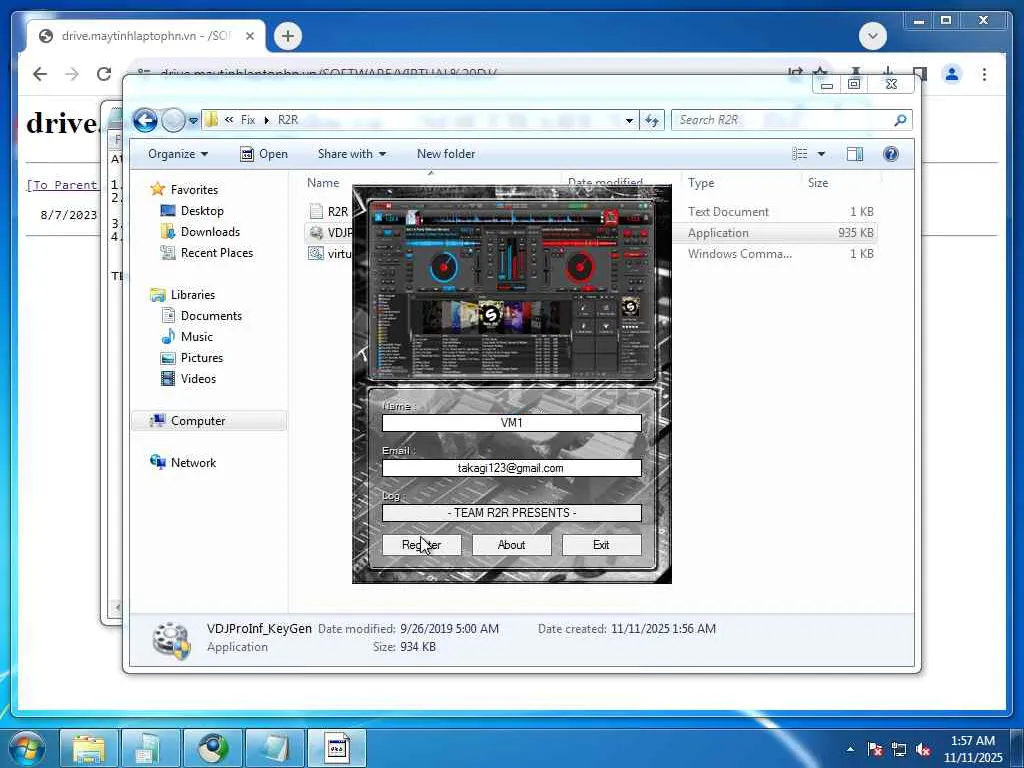This screenshot has width=1024, height=768.
Task: Click New folder in the toolbar
Action: click(446, 154)
